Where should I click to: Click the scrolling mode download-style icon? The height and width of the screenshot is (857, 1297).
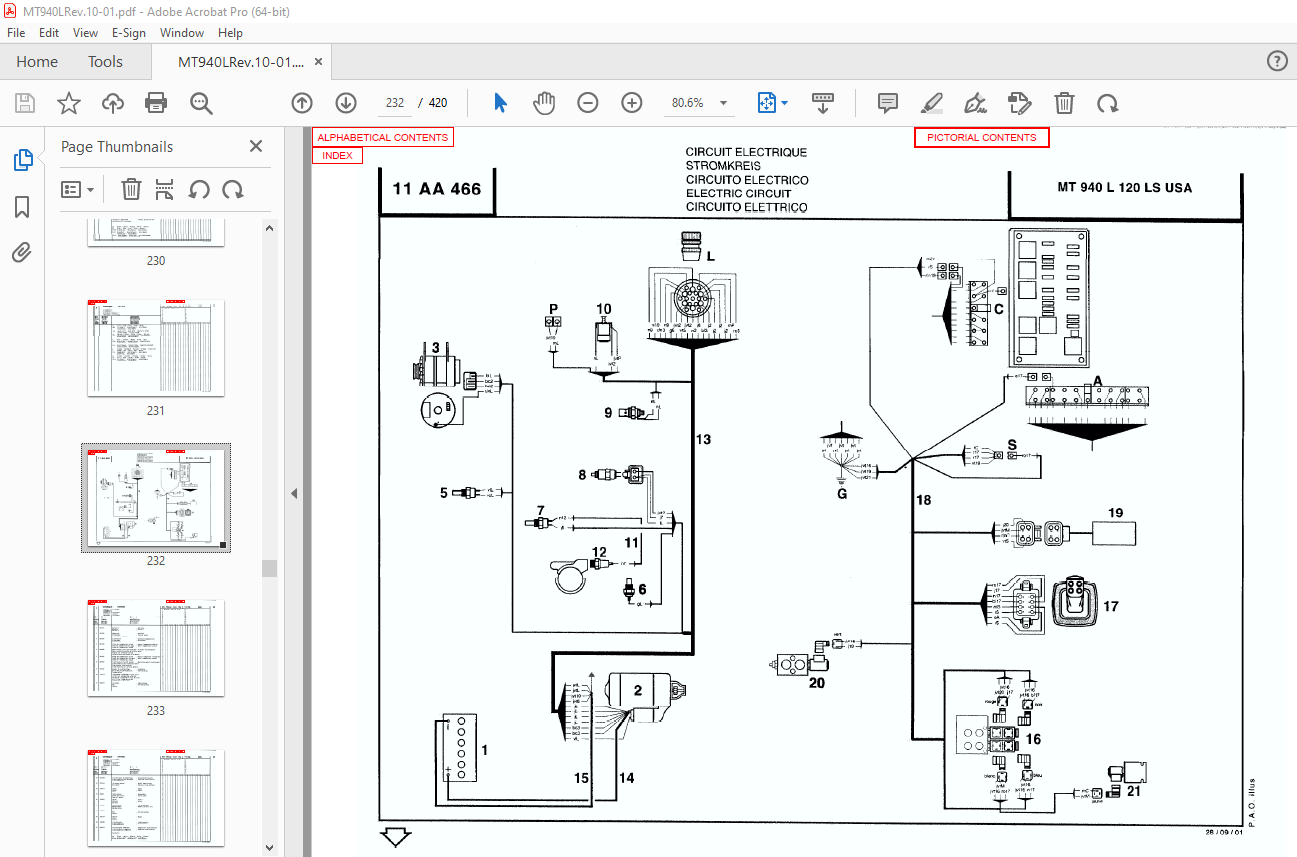[822, 103]
